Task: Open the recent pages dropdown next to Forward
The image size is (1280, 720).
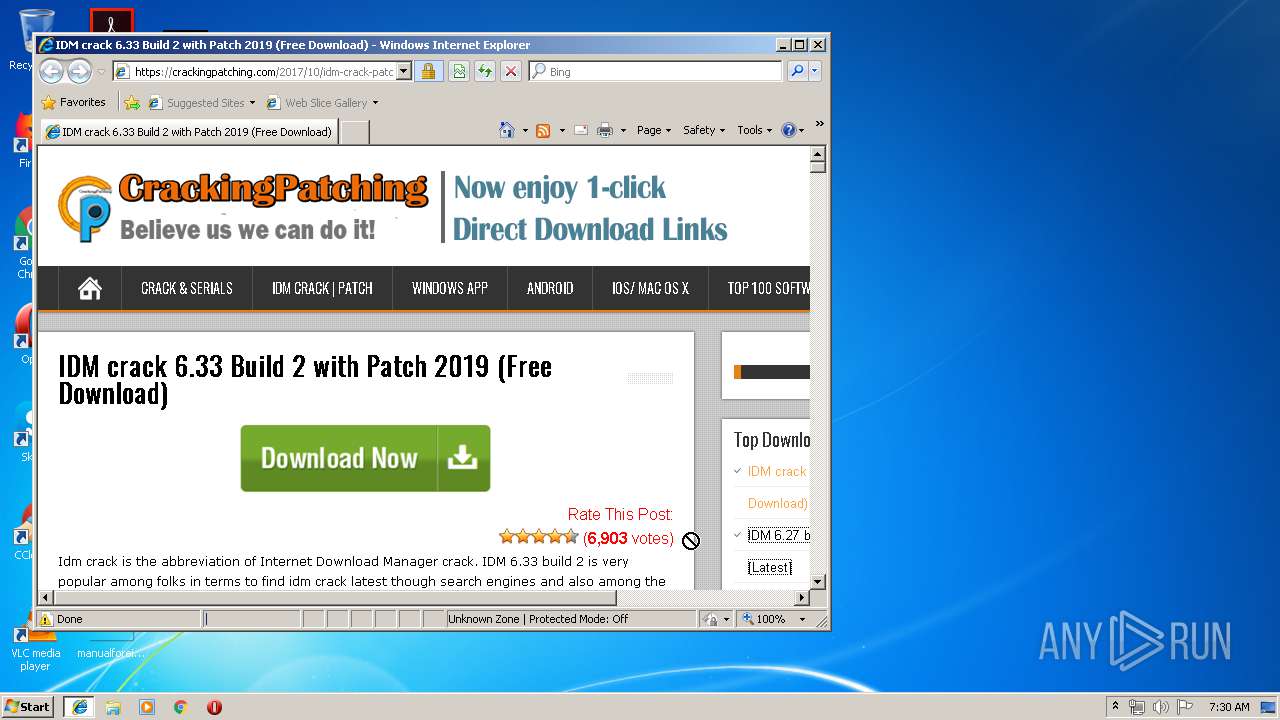Action: pyautogui.click(x=101, y=72)
